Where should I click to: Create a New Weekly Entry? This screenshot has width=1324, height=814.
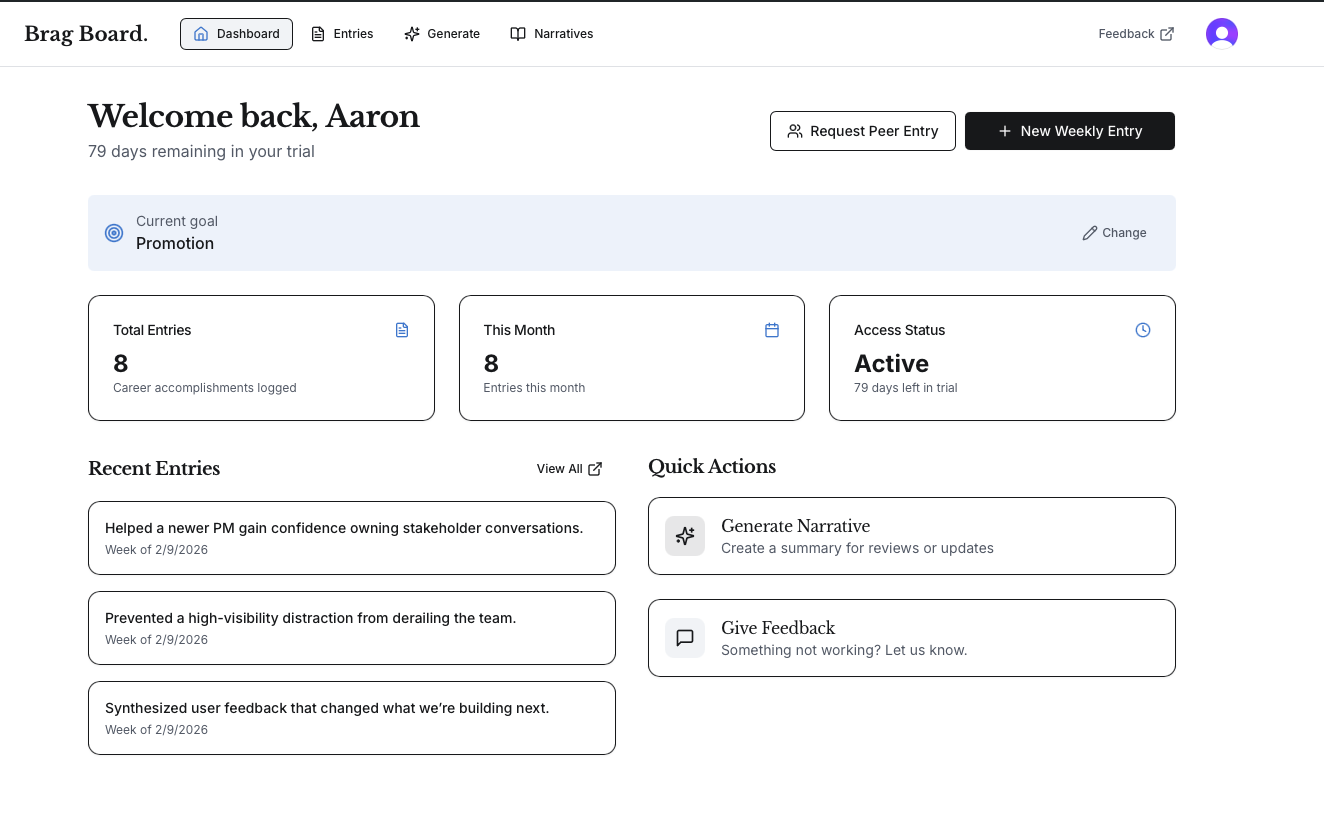(x=1069, y=131)
